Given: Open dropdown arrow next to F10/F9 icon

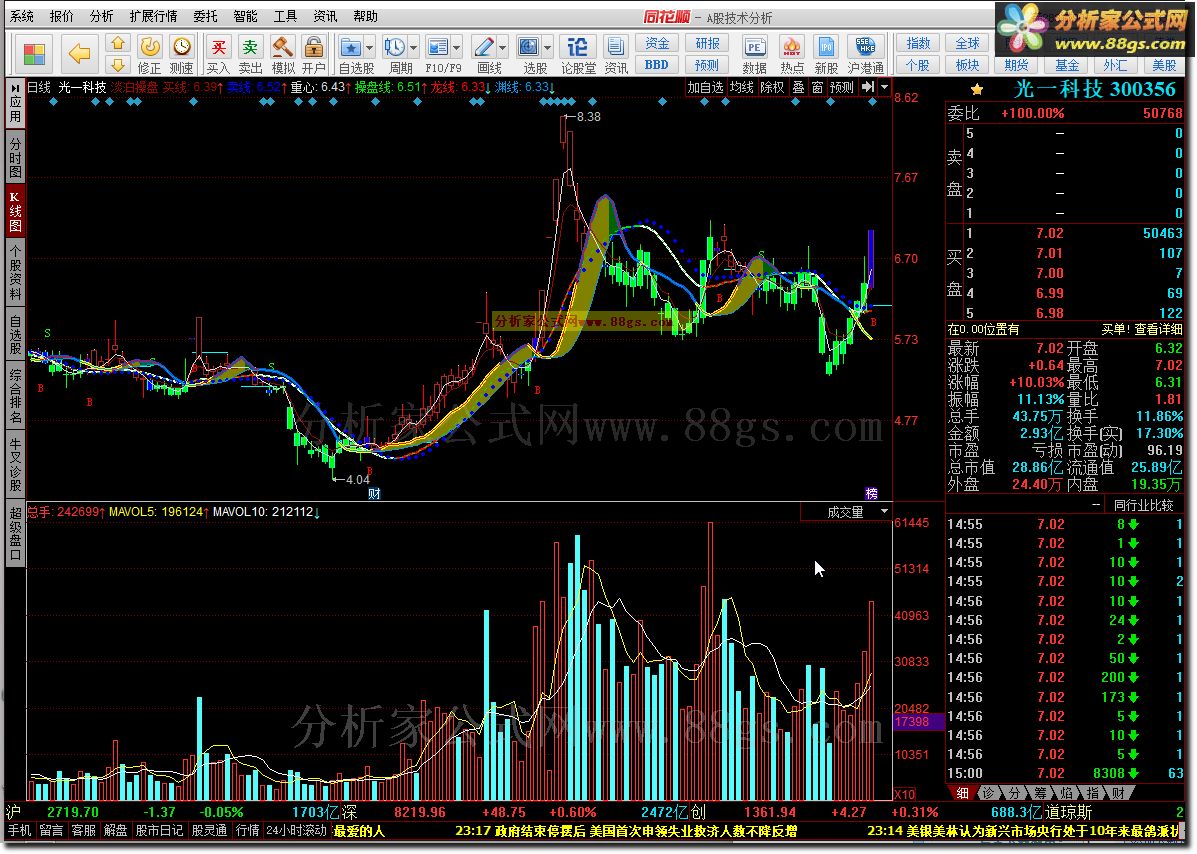Looking at the screenshot, I should [457, 48].
